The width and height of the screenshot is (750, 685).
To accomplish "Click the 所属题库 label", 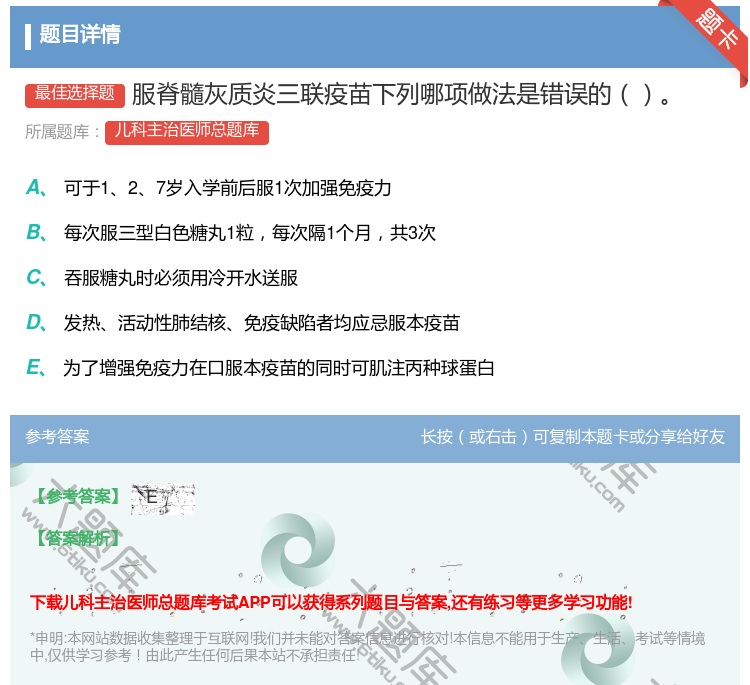I will pyautogui.click(x=63, y=132).
